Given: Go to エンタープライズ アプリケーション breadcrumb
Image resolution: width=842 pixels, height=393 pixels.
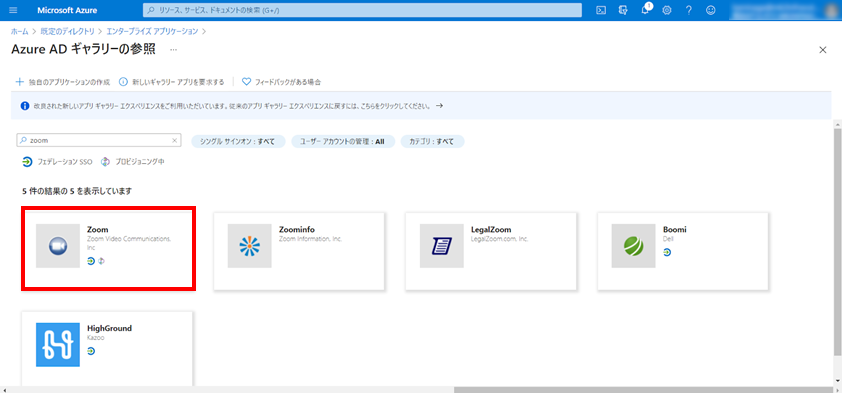Looking at the screenshot, I should coord(152,31).
